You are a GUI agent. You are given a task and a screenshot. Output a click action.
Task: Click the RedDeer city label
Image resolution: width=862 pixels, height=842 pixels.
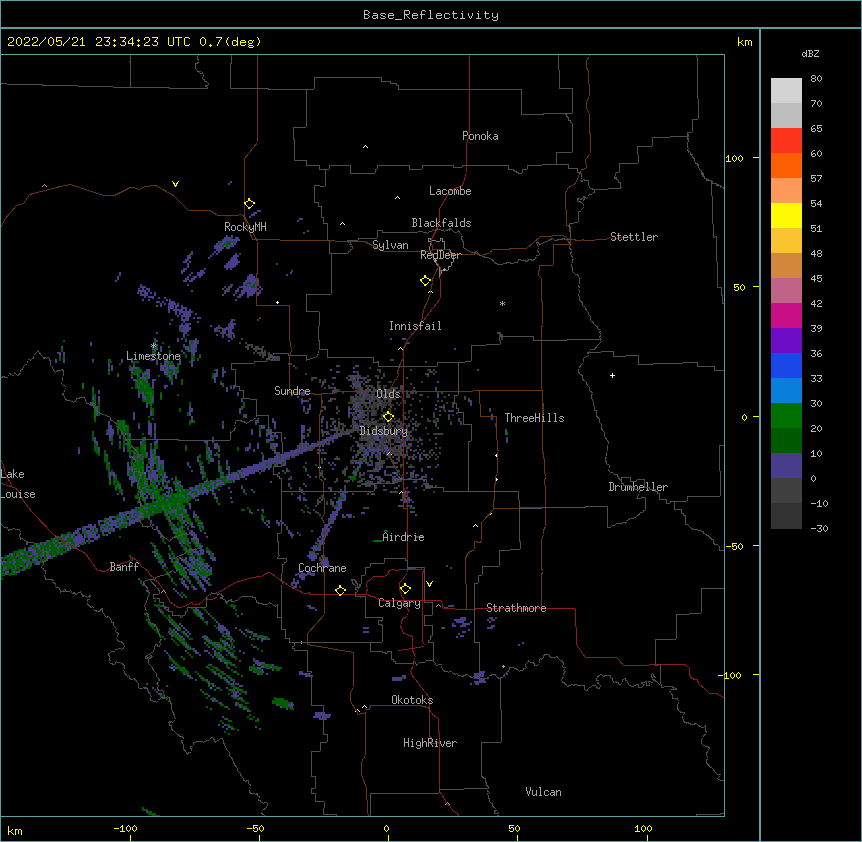click(440, 255)
